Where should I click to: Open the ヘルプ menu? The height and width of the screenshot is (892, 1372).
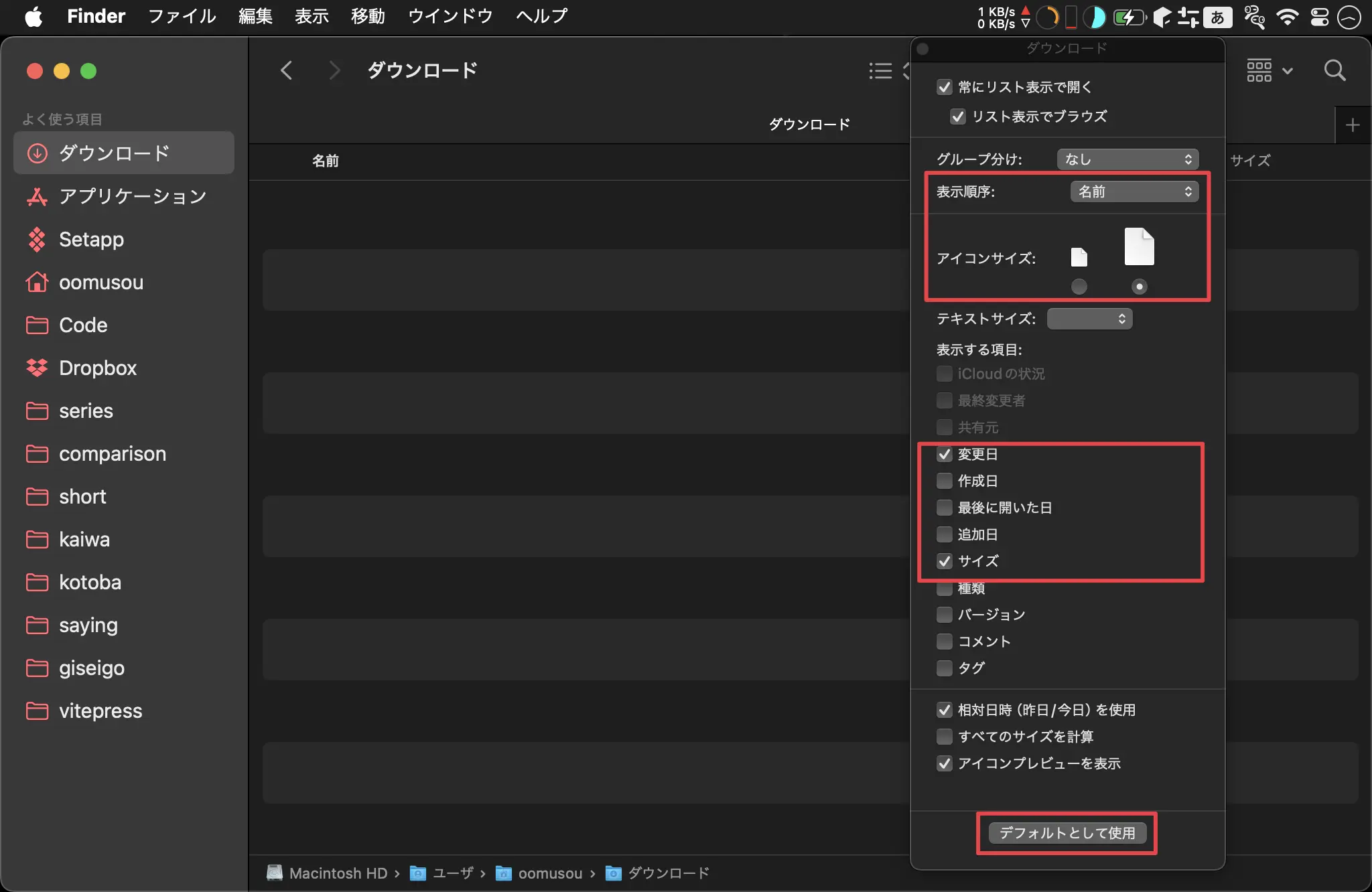[x=542, y=16]
